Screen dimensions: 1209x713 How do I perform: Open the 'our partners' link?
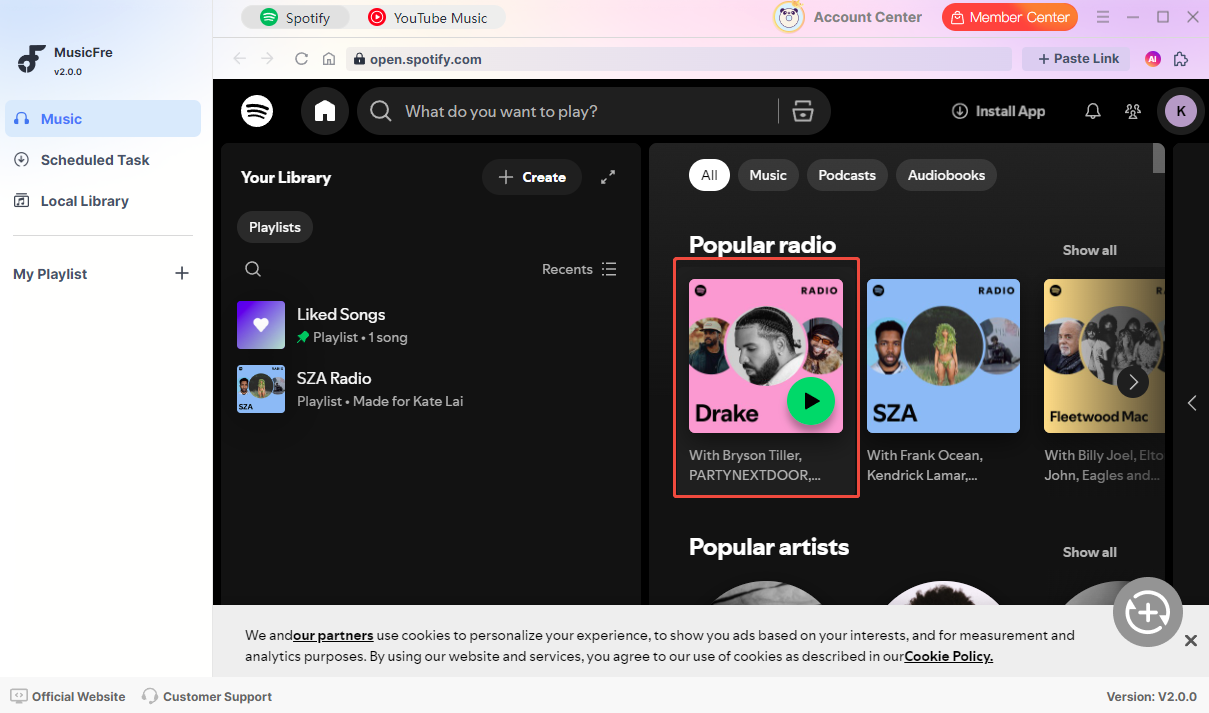pos(333,635)
